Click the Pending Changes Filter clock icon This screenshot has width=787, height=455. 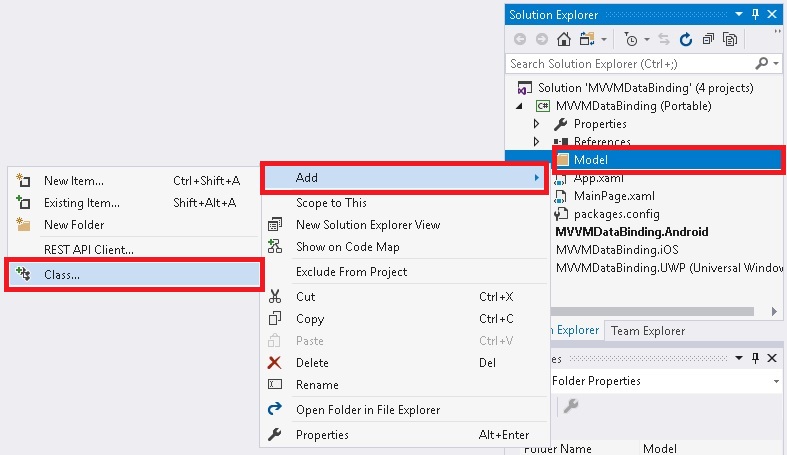point(630,40)
